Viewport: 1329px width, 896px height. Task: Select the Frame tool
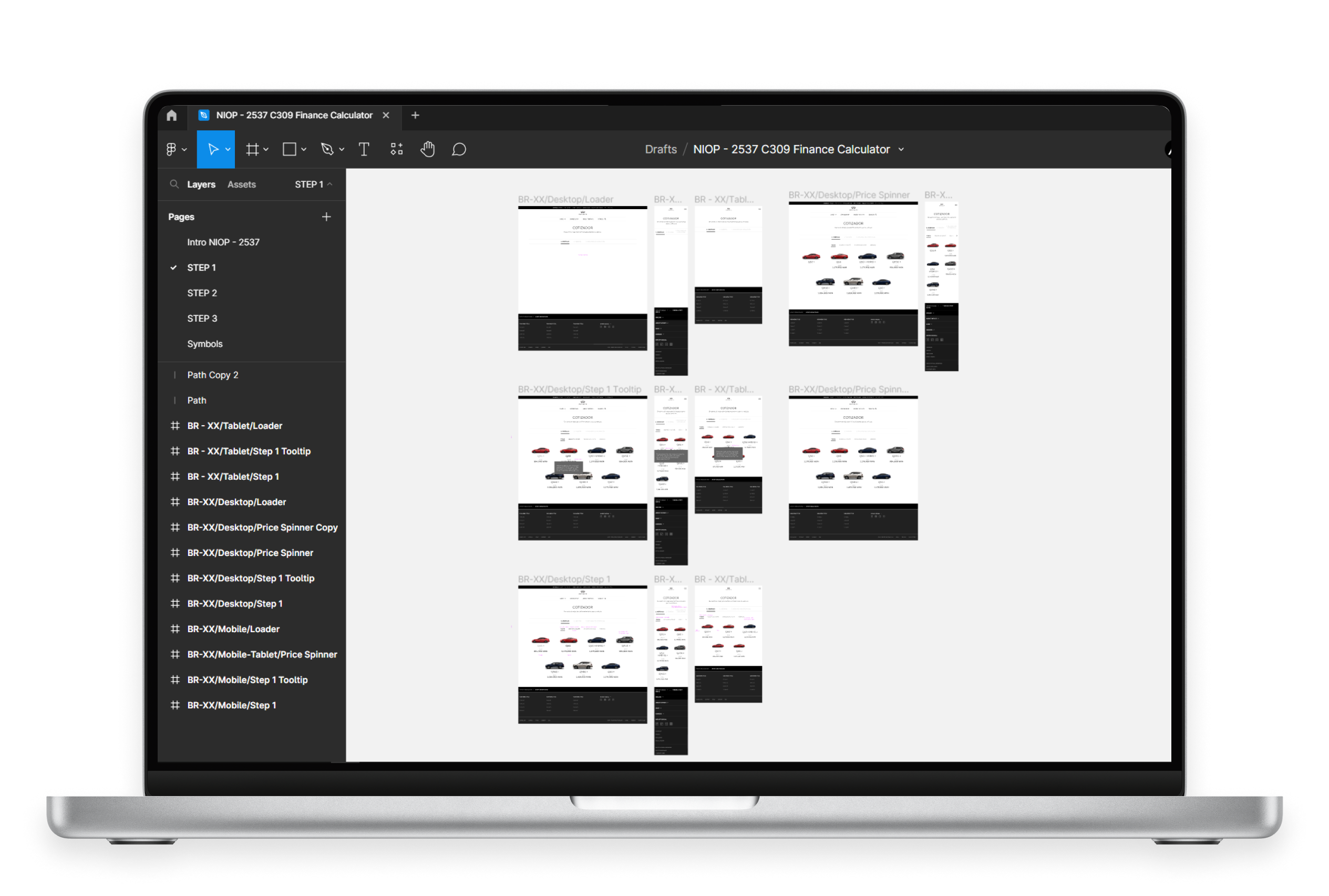point(252,150)
